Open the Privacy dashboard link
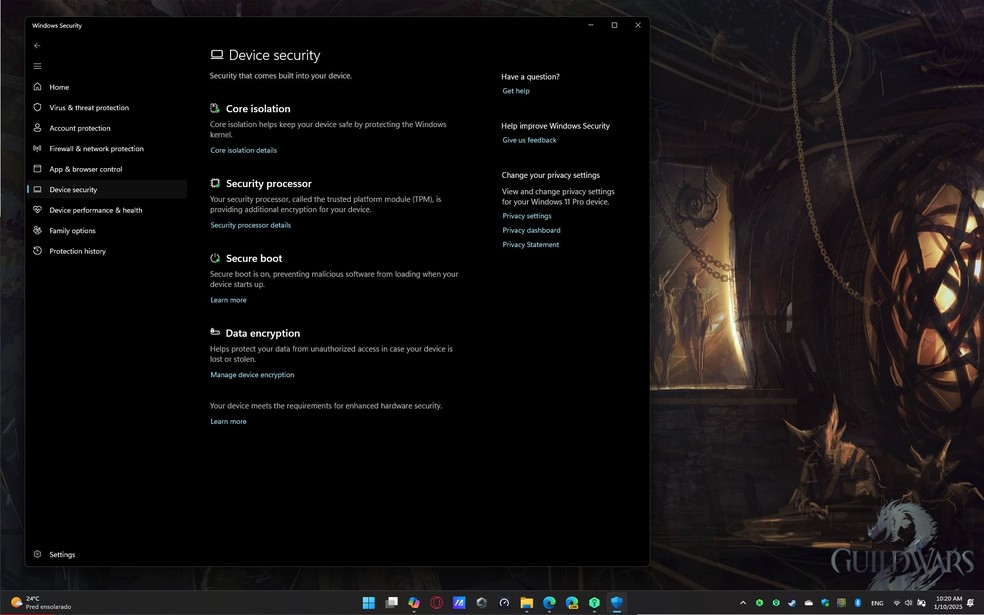Image resolution: width=984 pixels, height=615 pixels. pyautogui.click(x=531, y=230)
